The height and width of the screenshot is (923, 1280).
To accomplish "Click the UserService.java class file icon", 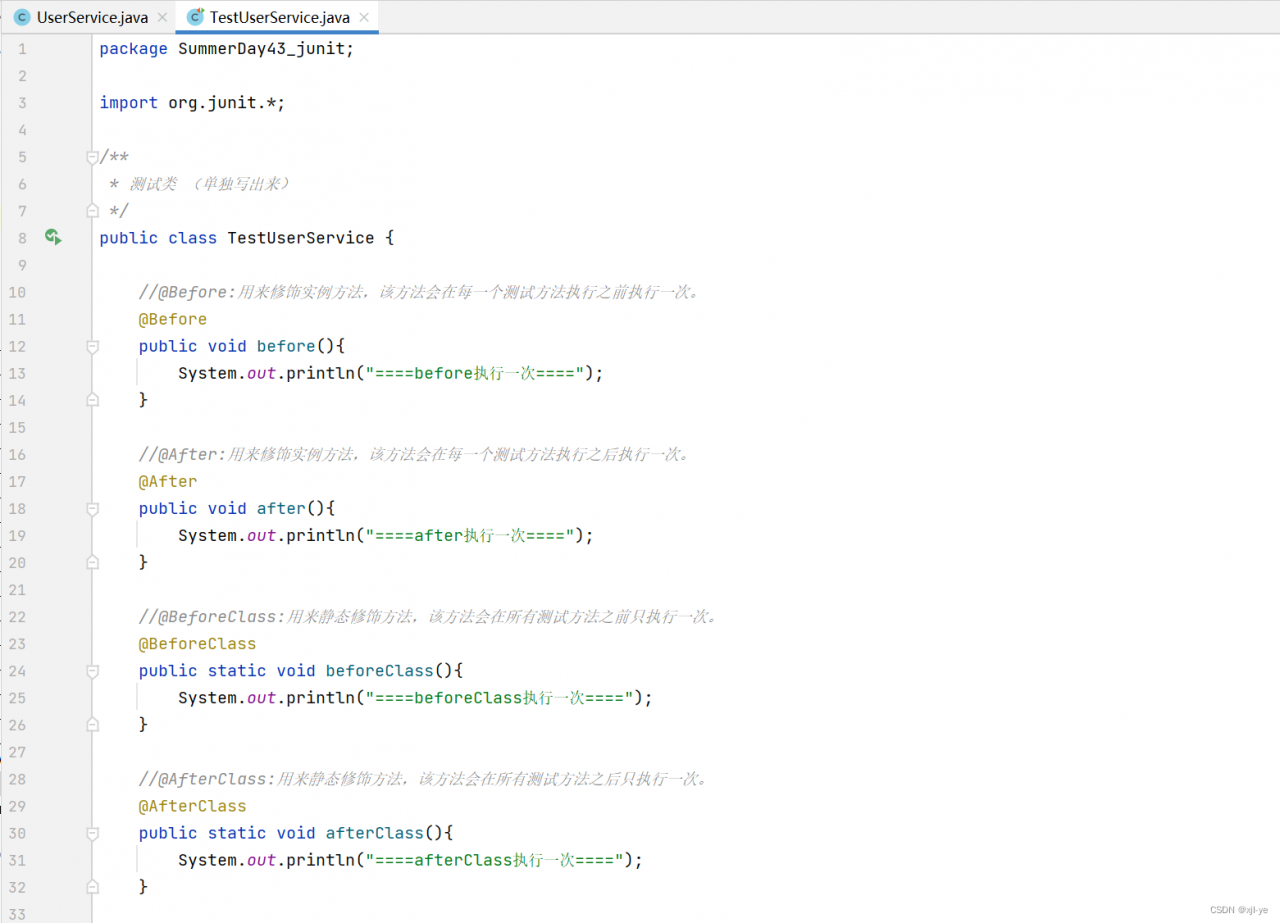I will point(22,17).
